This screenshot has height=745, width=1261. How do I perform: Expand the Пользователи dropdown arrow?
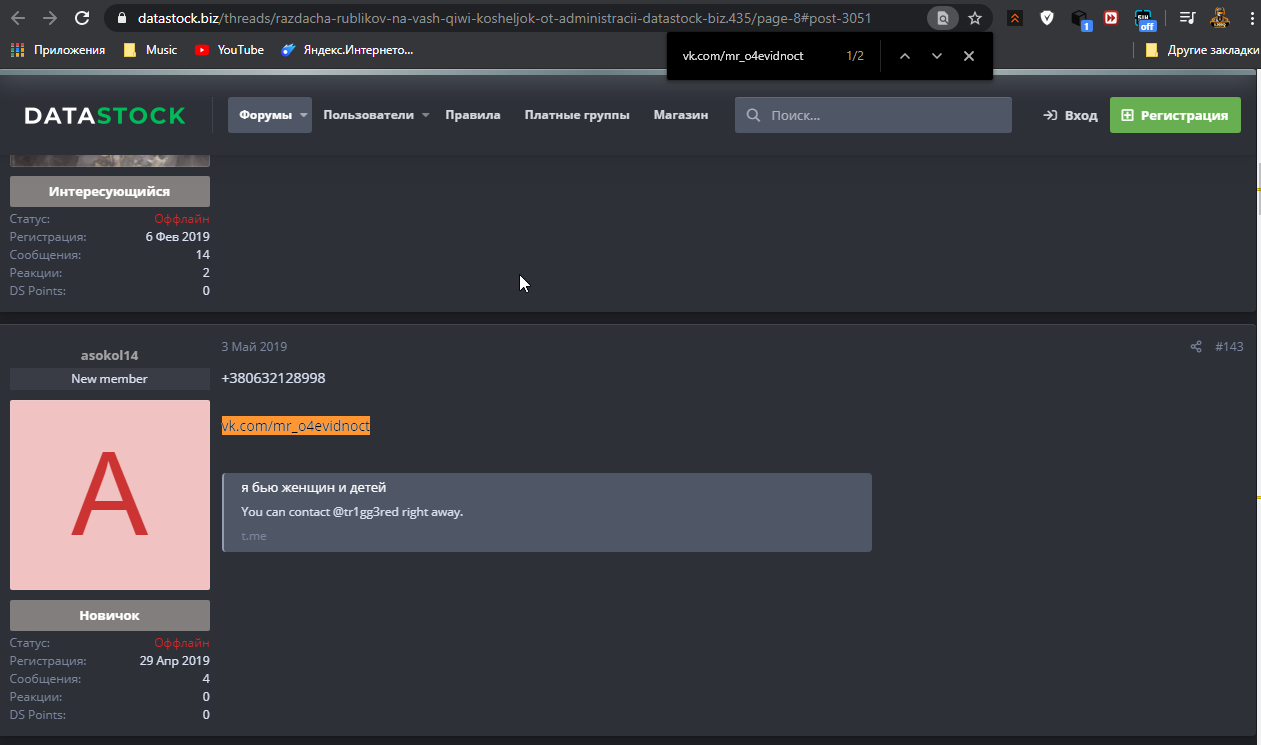[425, 116]
